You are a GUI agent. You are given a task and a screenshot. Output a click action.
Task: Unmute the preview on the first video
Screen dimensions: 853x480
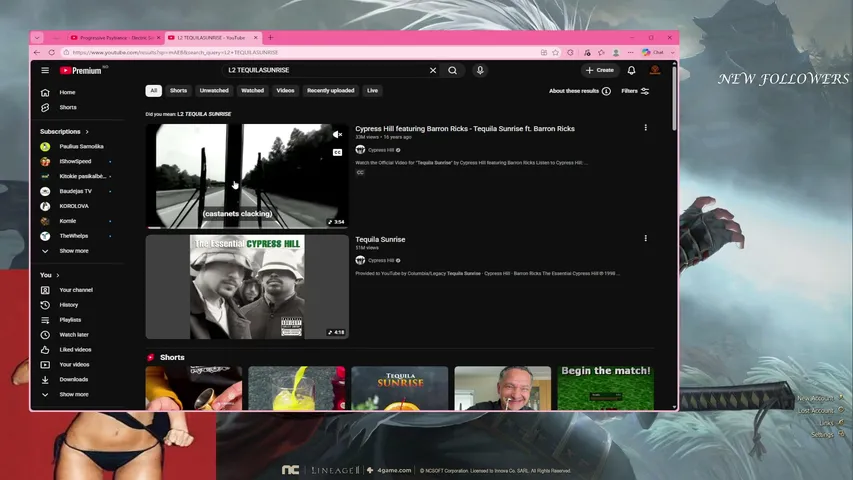pyautogui.click(x=337, y=134)
